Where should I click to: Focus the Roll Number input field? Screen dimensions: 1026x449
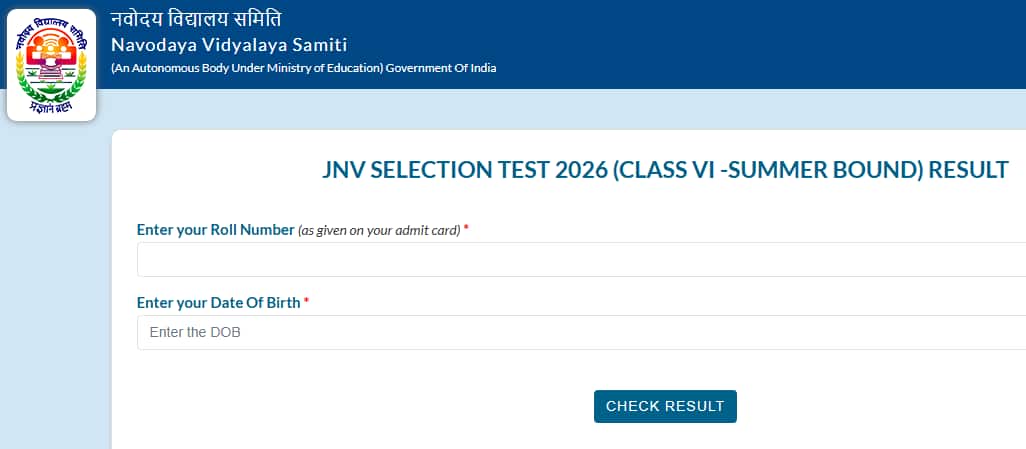pos(580,260)
